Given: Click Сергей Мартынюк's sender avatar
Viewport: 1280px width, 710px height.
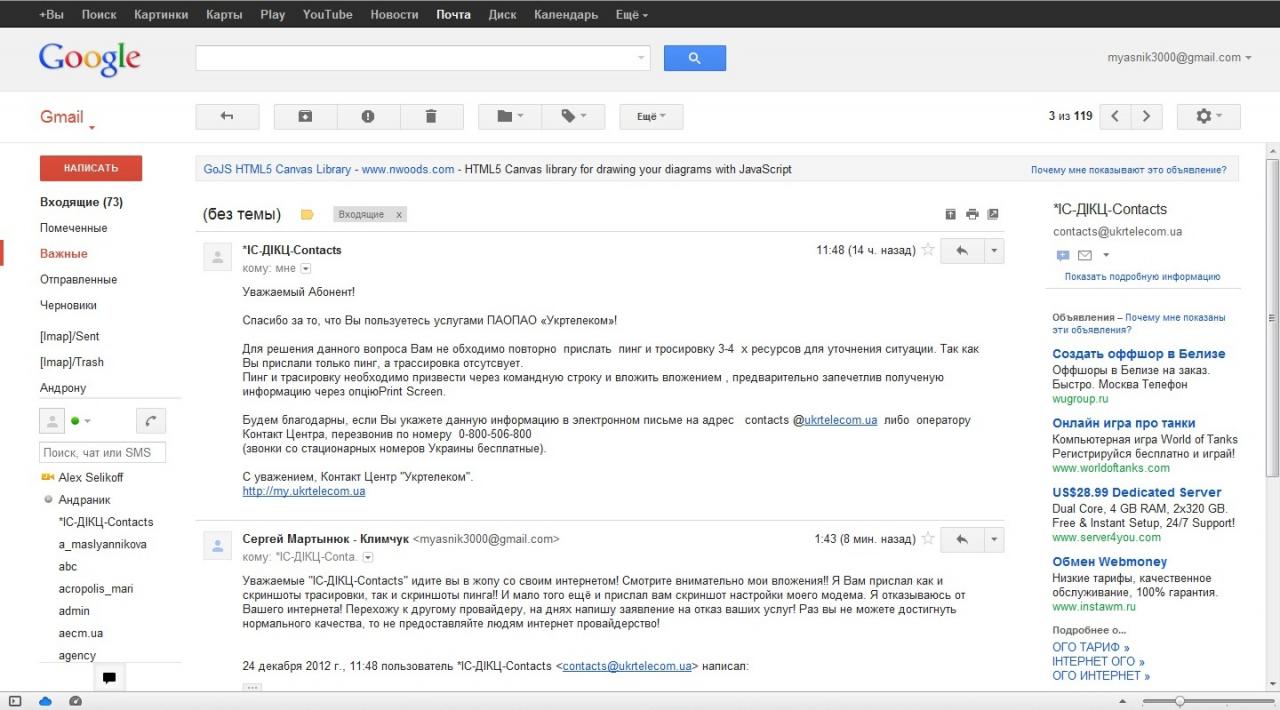Looking at the screenshot, I should [x=217, y=546].
